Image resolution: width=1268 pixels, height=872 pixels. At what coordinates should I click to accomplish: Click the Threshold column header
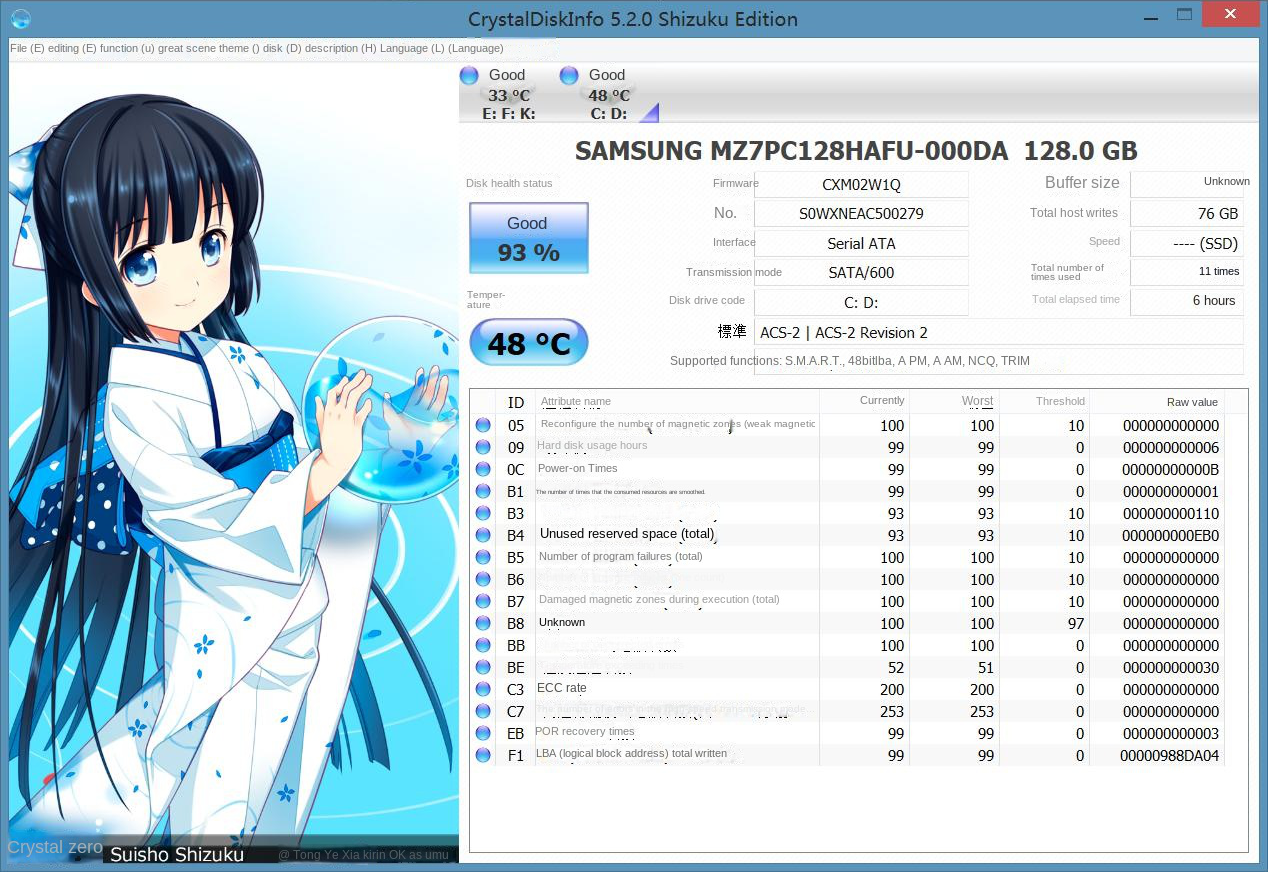point(1044,401)
